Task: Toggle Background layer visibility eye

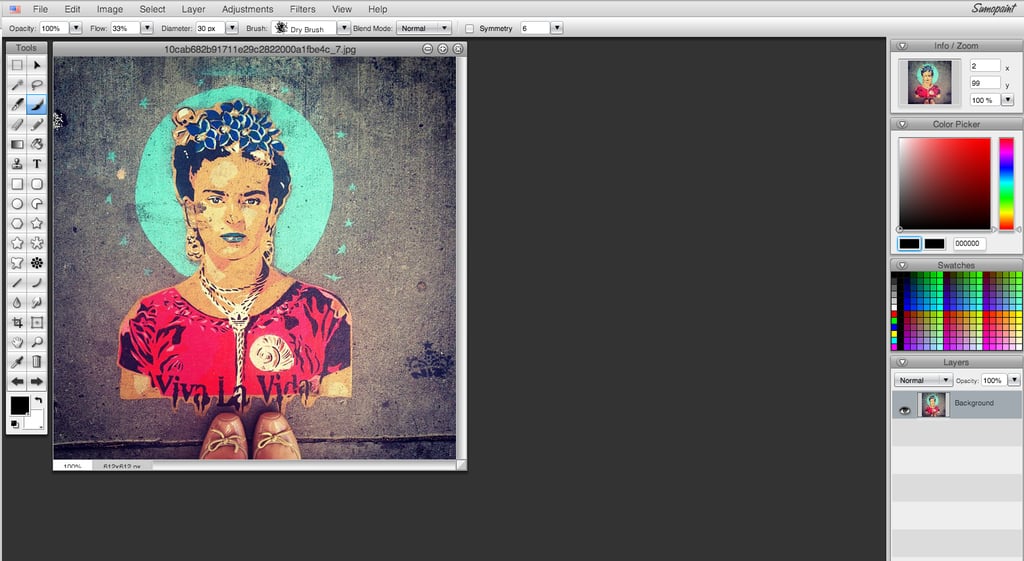Action: click(x=904, y=410)
